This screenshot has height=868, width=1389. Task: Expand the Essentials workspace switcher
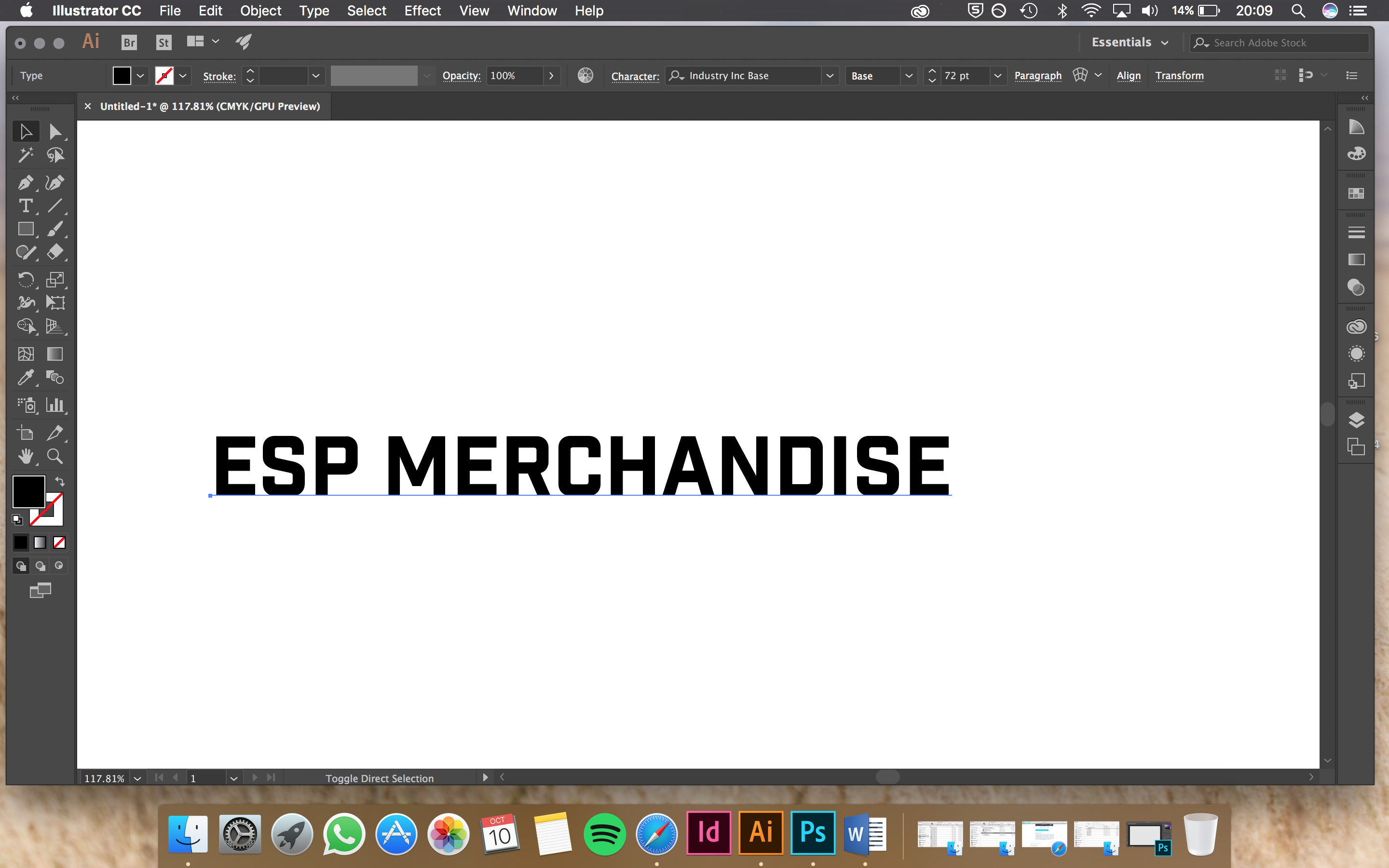point(1130,42)
